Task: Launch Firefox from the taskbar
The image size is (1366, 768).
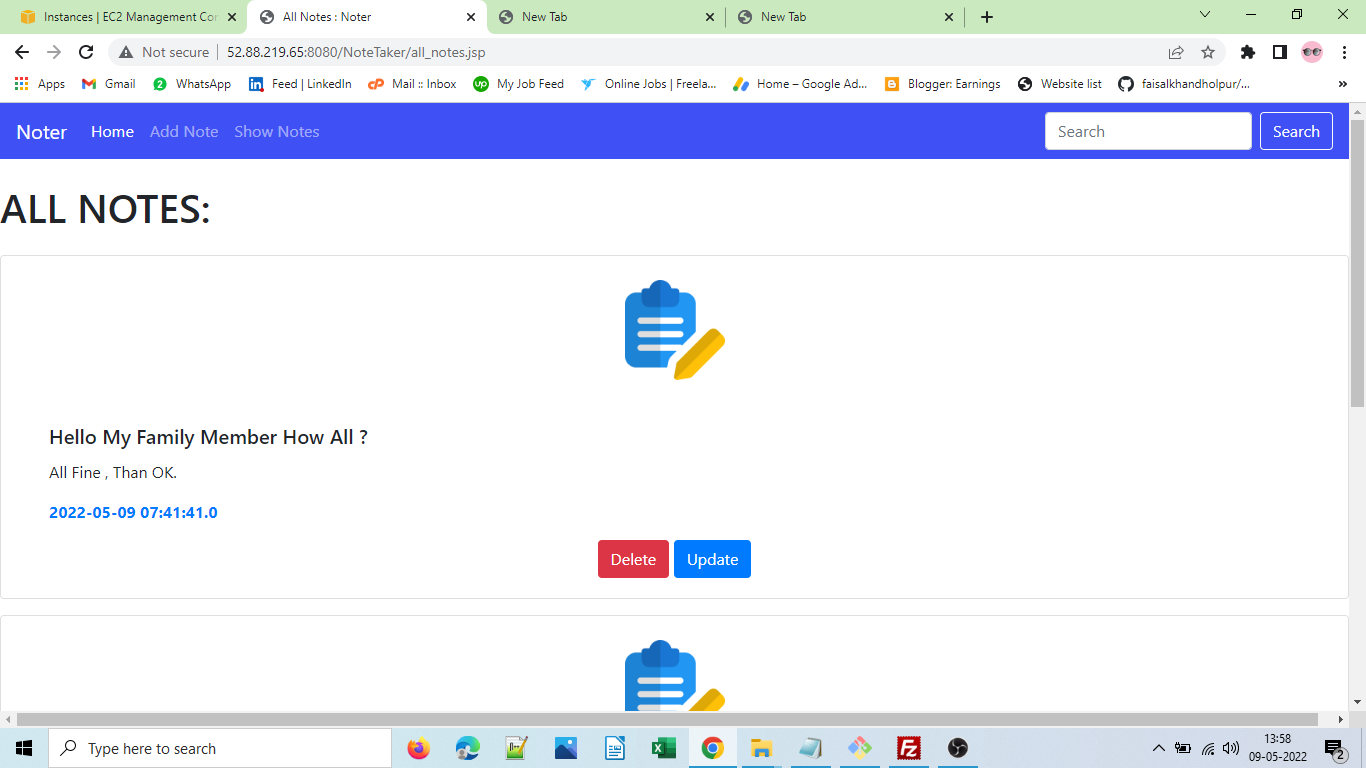Action: [x=419, y=748]
